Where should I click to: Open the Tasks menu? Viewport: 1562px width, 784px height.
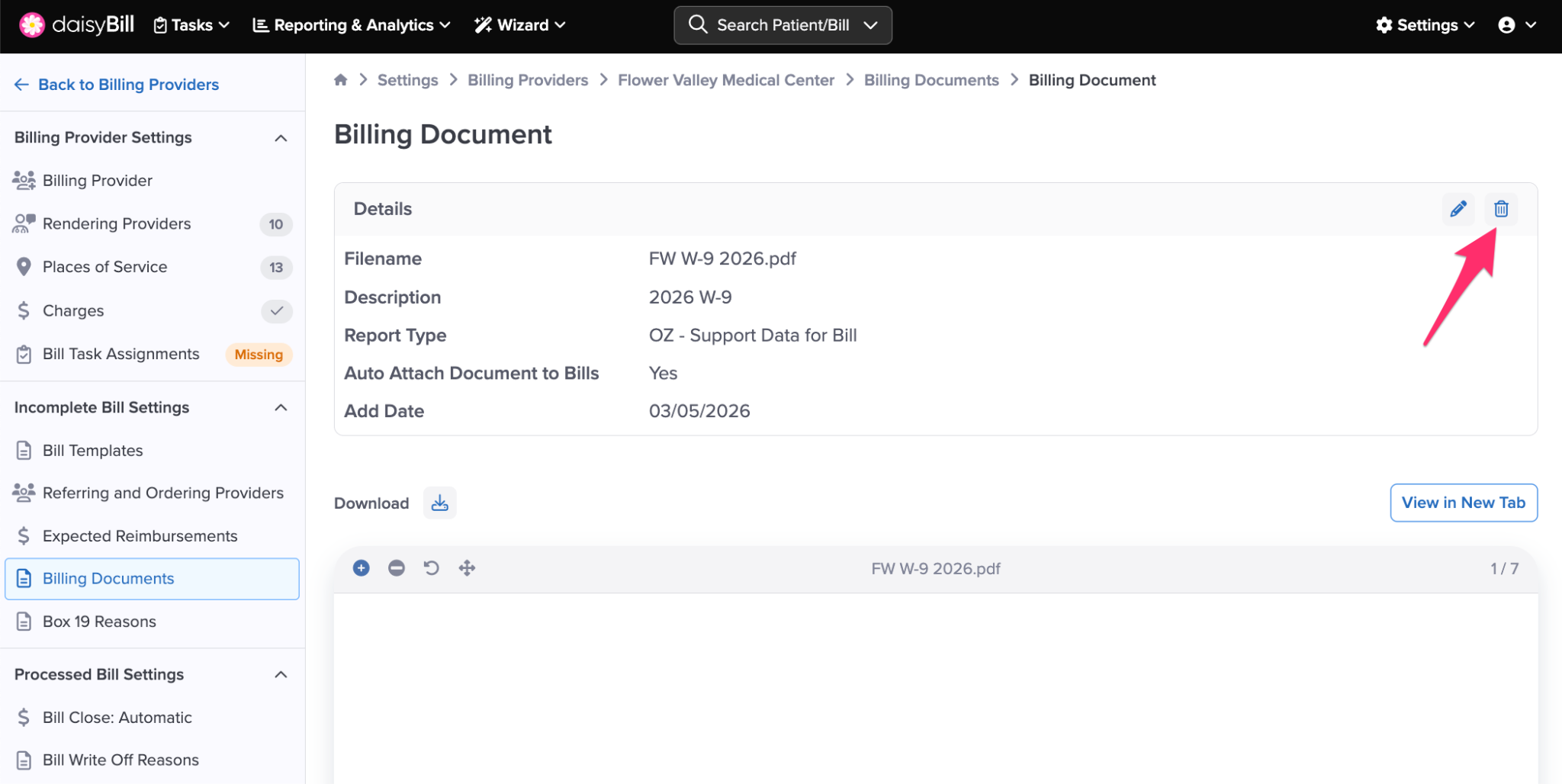[191, 25]
